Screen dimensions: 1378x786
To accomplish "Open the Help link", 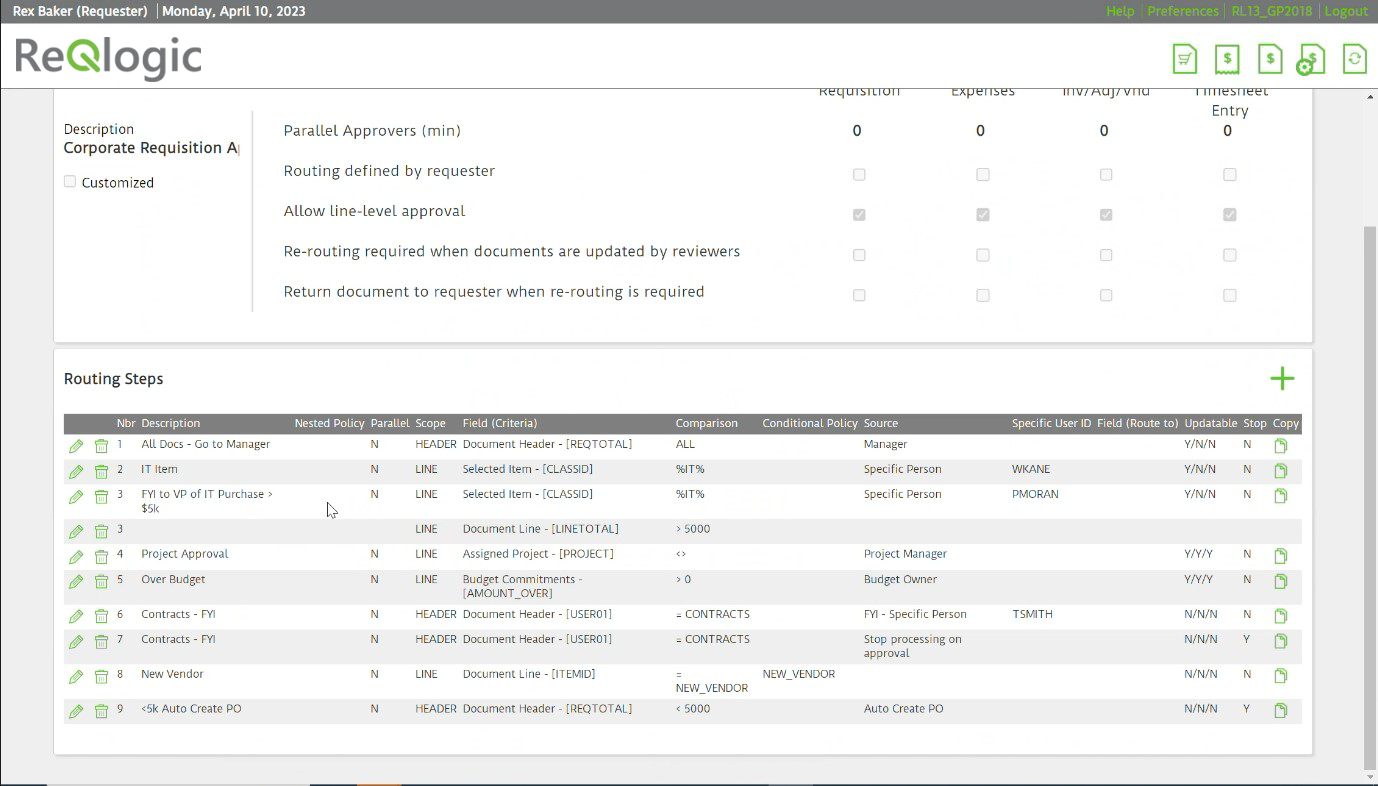I will [1120, 11].
